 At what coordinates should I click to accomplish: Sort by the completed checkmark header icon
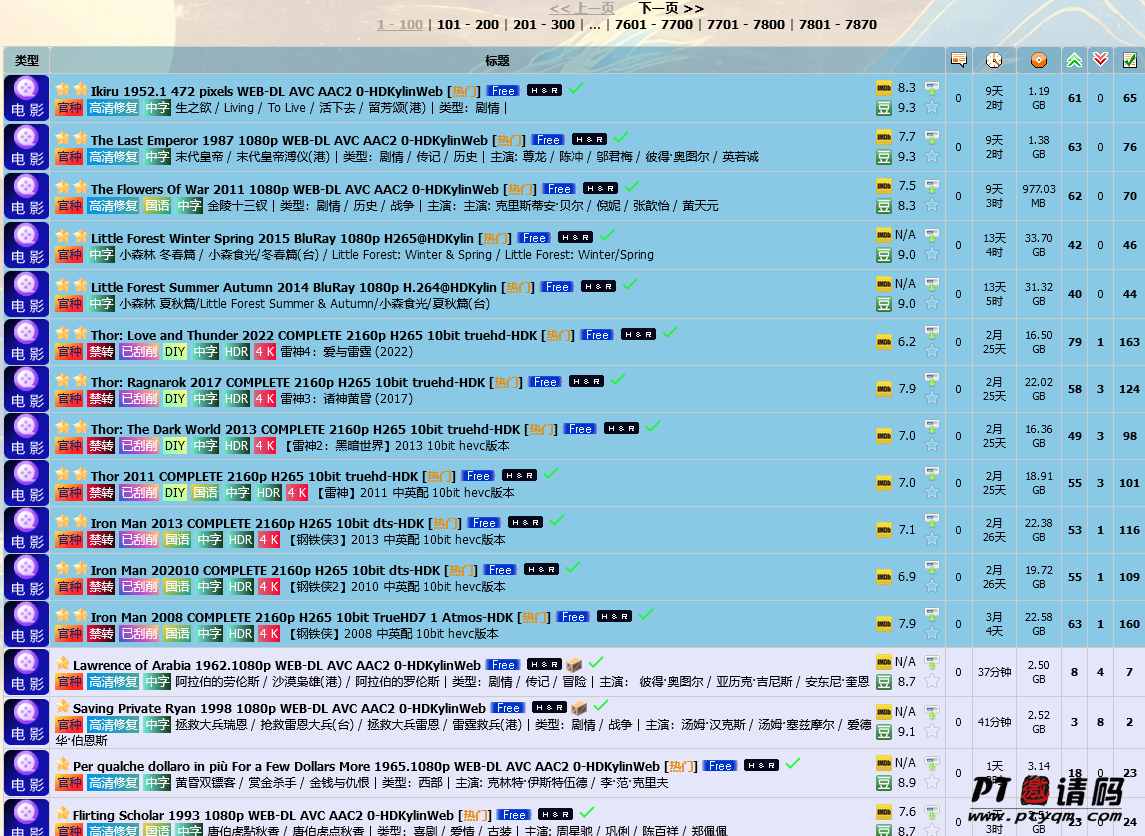[1130, 60]
